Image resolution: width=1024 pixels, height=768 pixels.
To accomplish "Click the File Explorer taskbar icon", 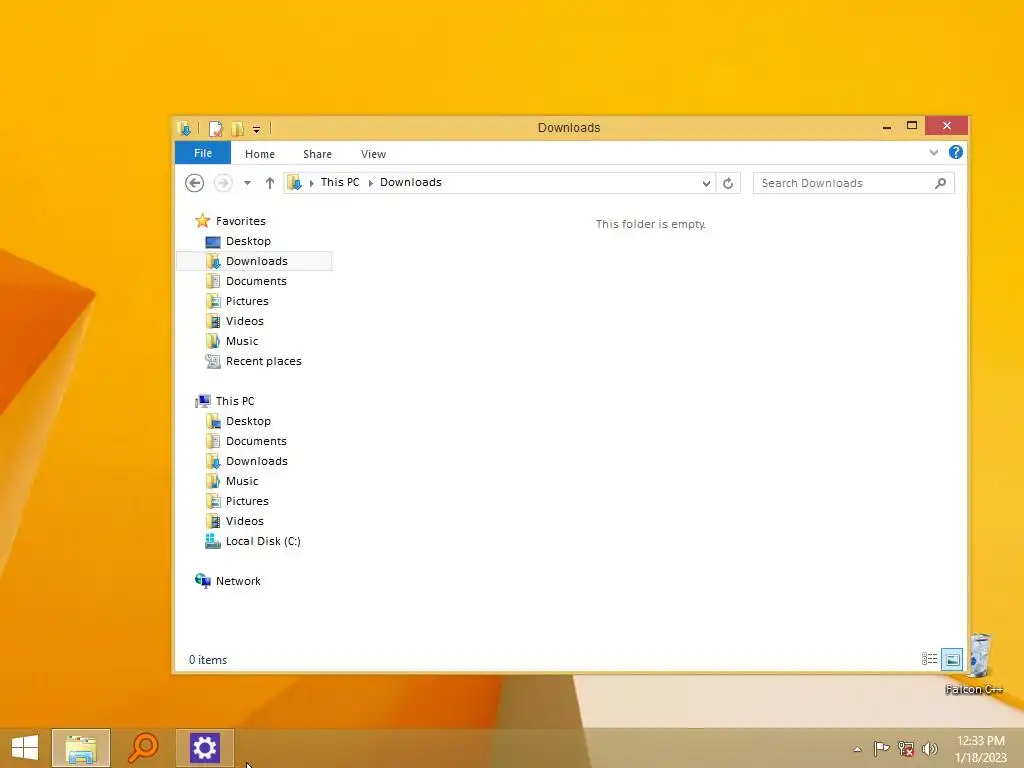I will (x=81, y=748).
